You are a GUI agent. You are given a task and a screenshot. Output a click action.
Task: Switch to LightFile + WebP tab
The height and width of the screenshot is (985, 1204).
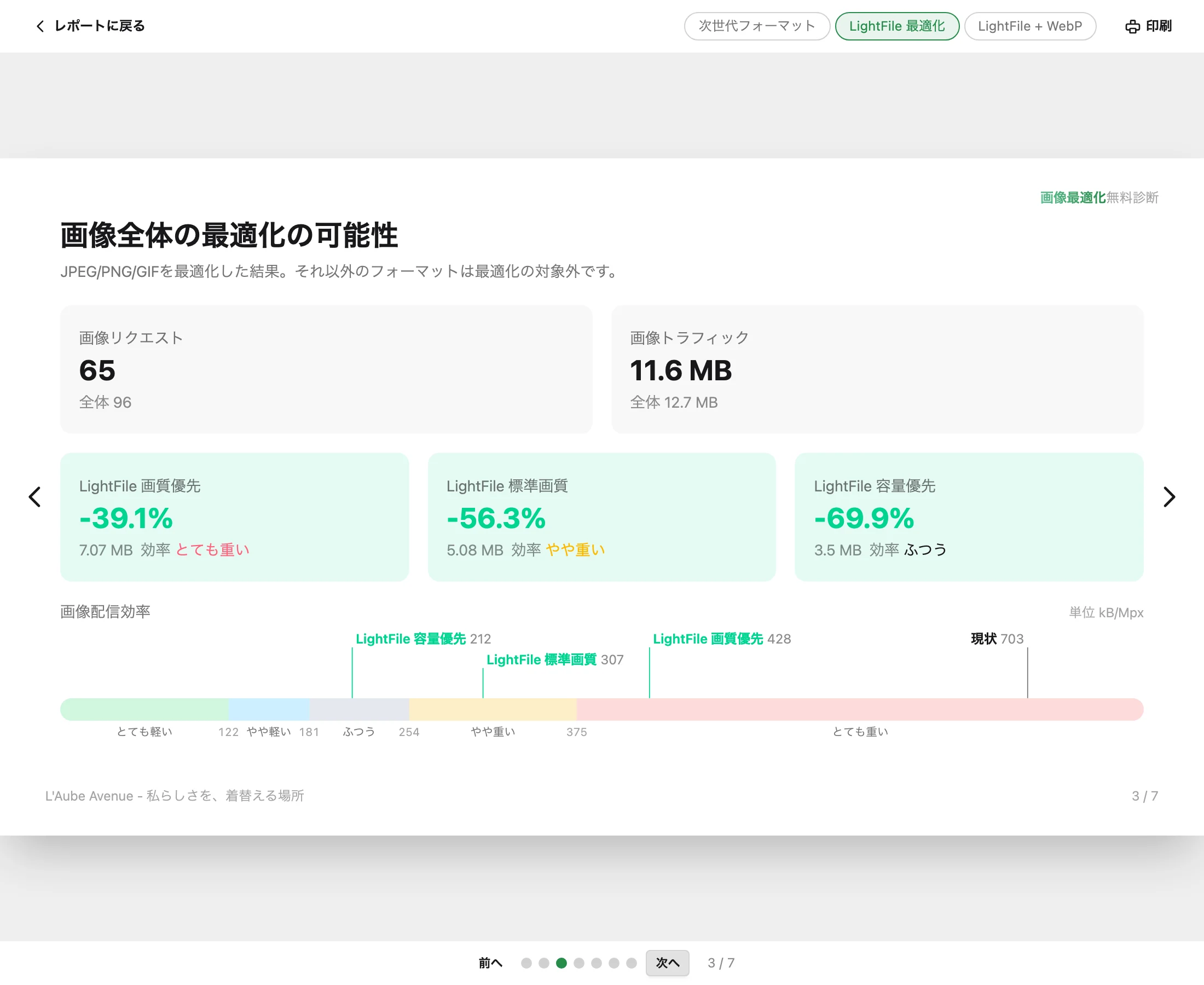[x=1030, y=26]
